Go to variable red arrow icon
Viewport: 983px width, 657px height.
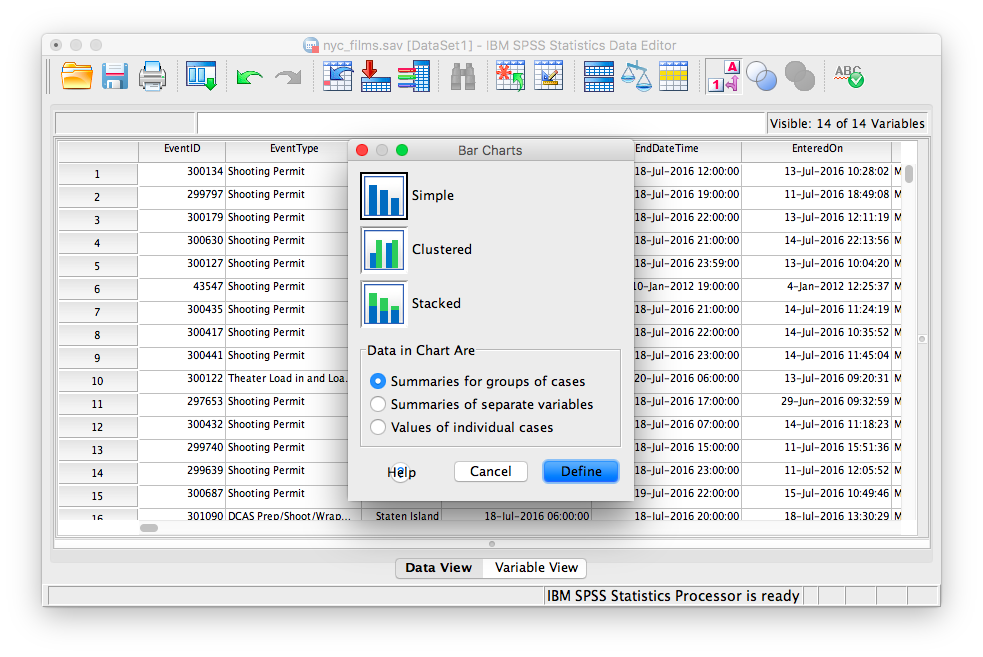coord(376,76)
